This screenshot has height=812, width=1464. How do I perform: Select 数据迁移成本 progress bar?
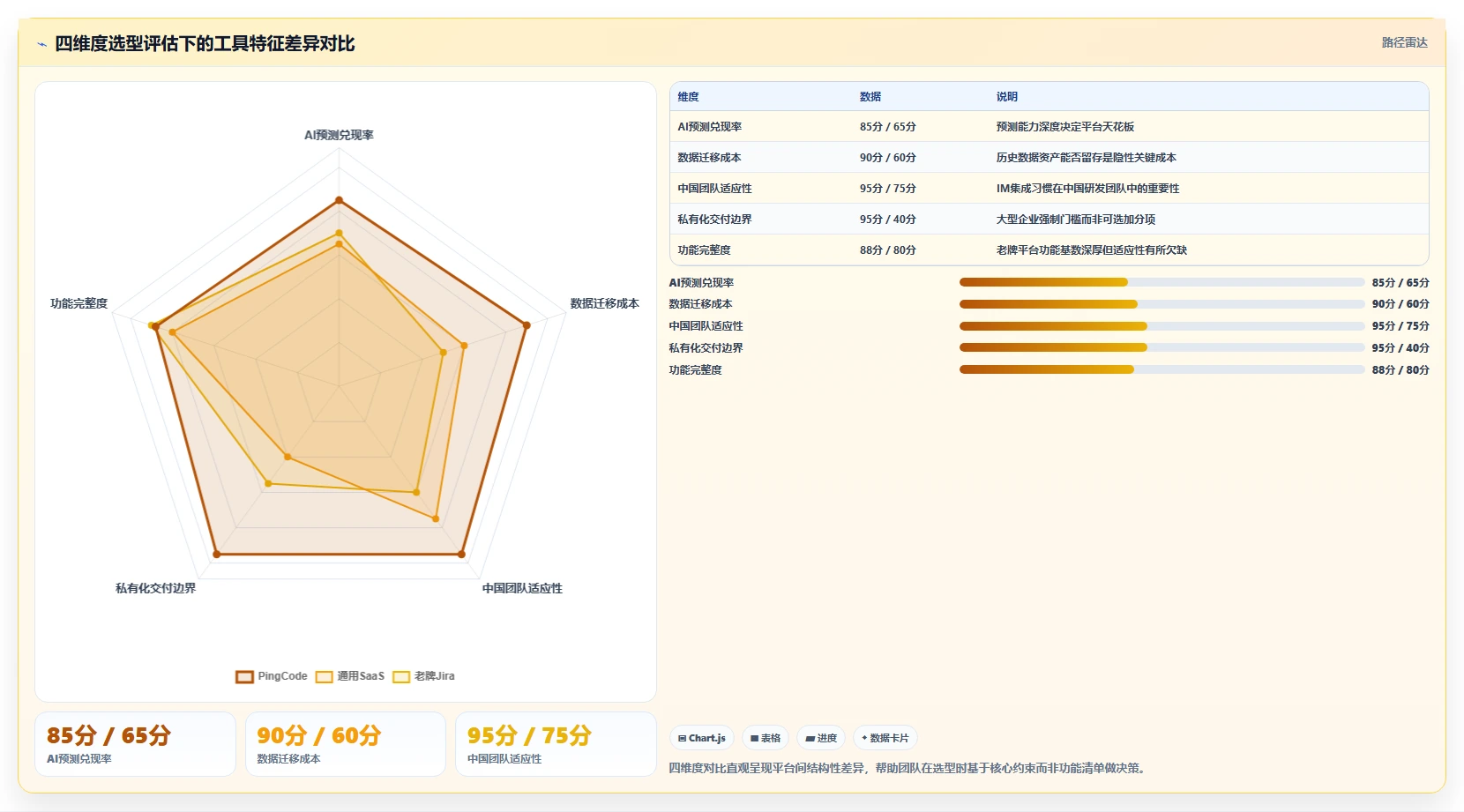tap(1161, 304)
